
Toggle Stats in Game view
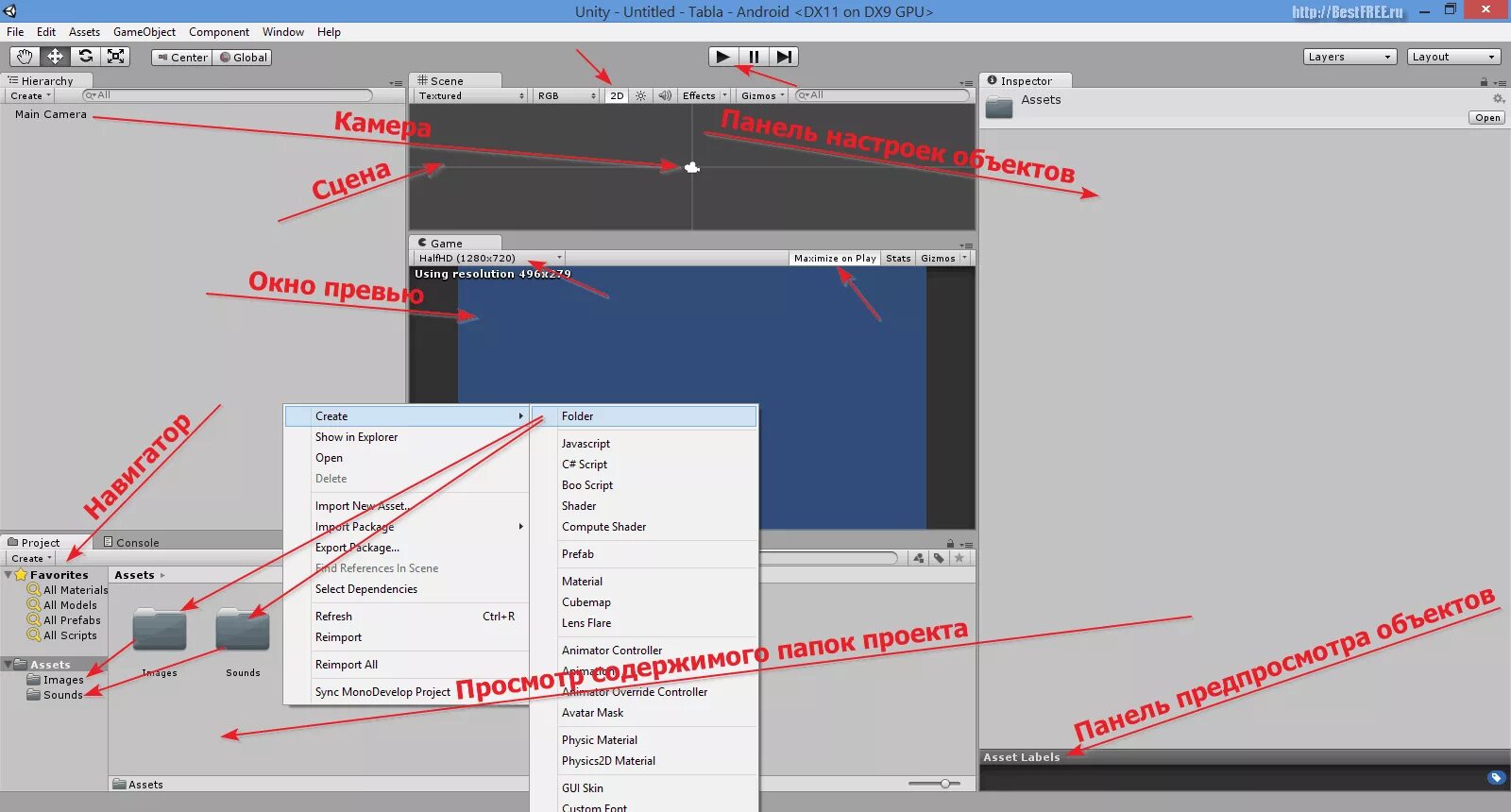tap(898, 258)
